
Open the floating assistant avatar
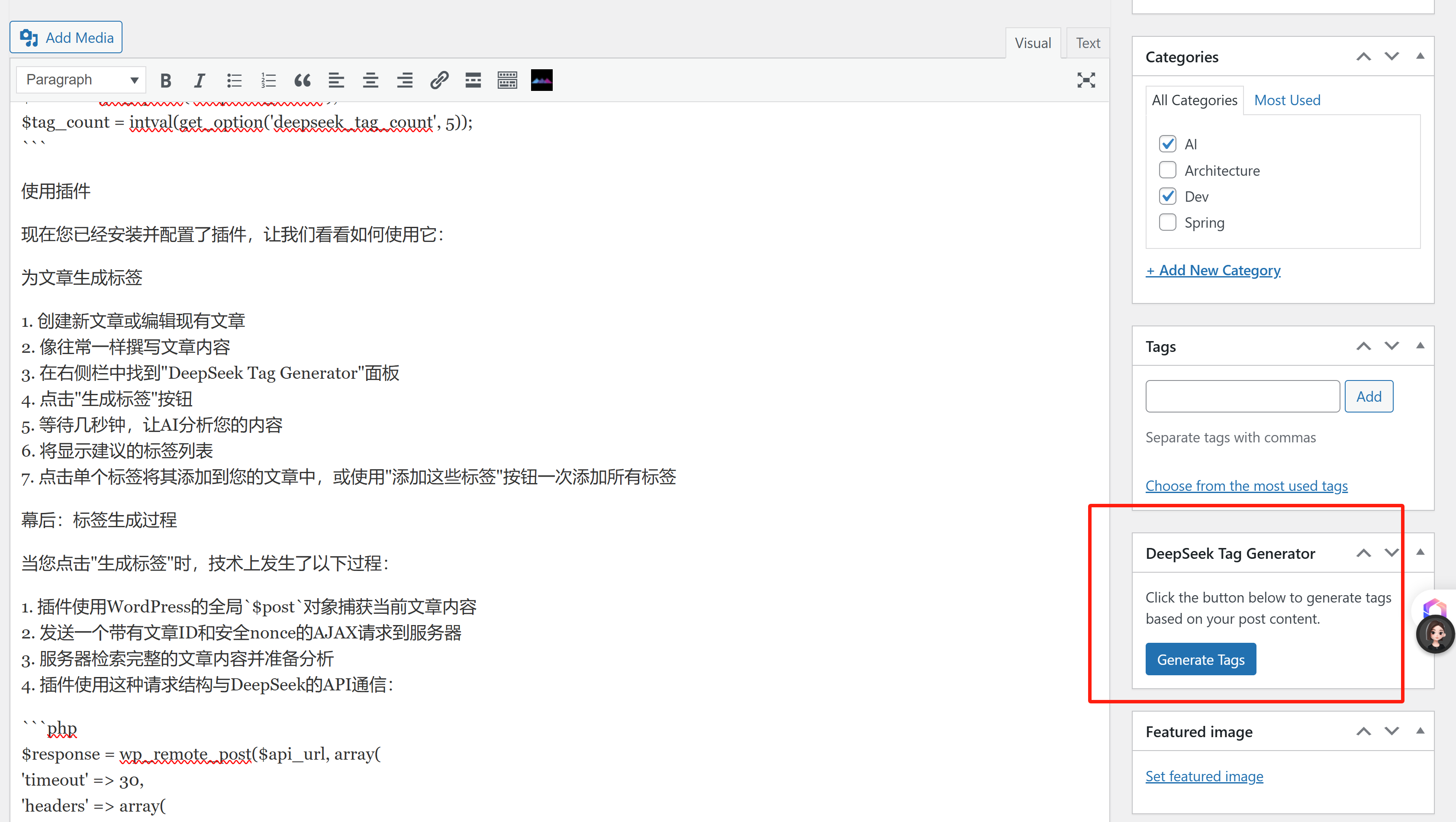click(x=1436, y=634)
